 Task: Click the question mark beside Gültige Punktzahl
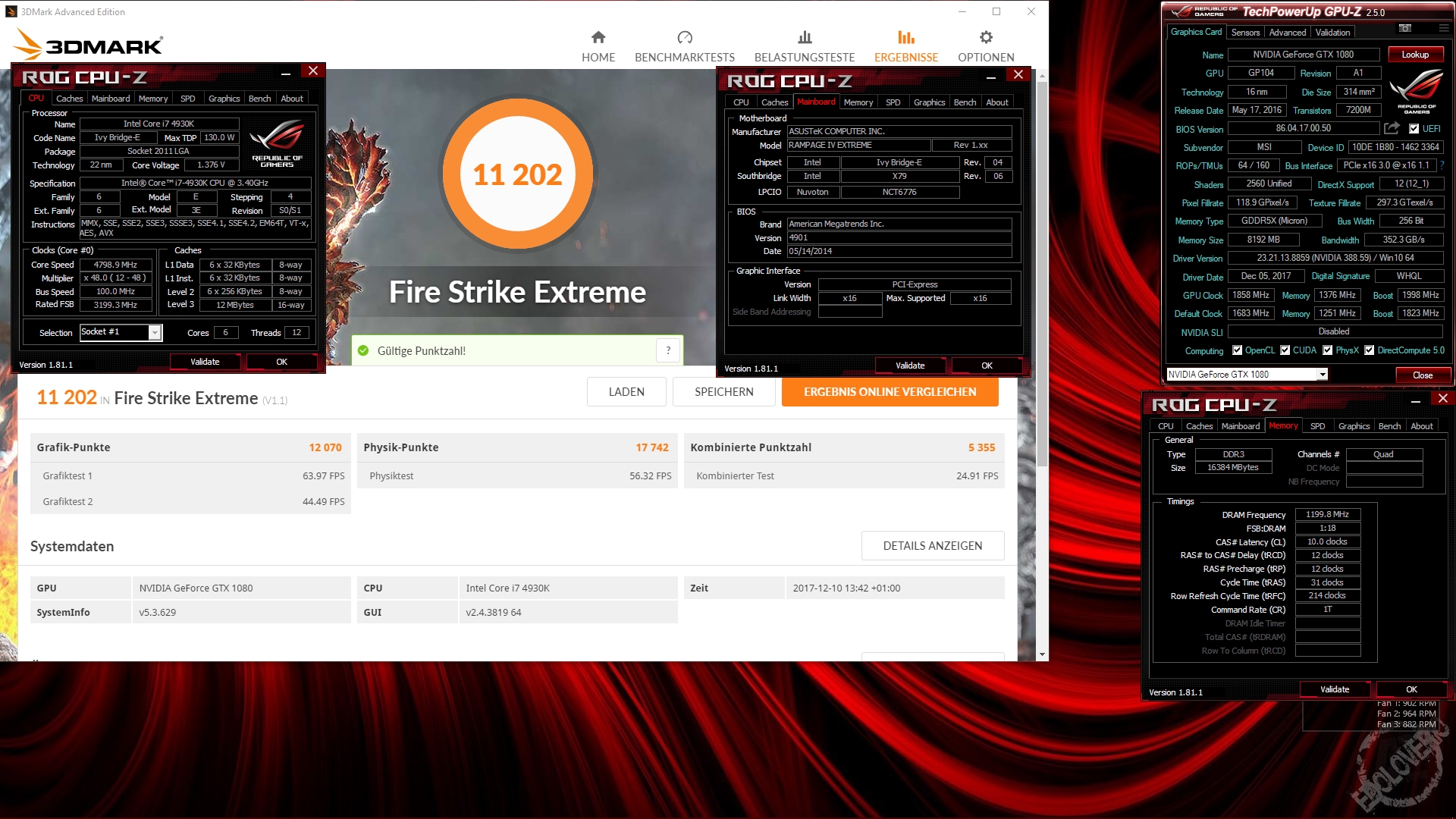(668, 350)
